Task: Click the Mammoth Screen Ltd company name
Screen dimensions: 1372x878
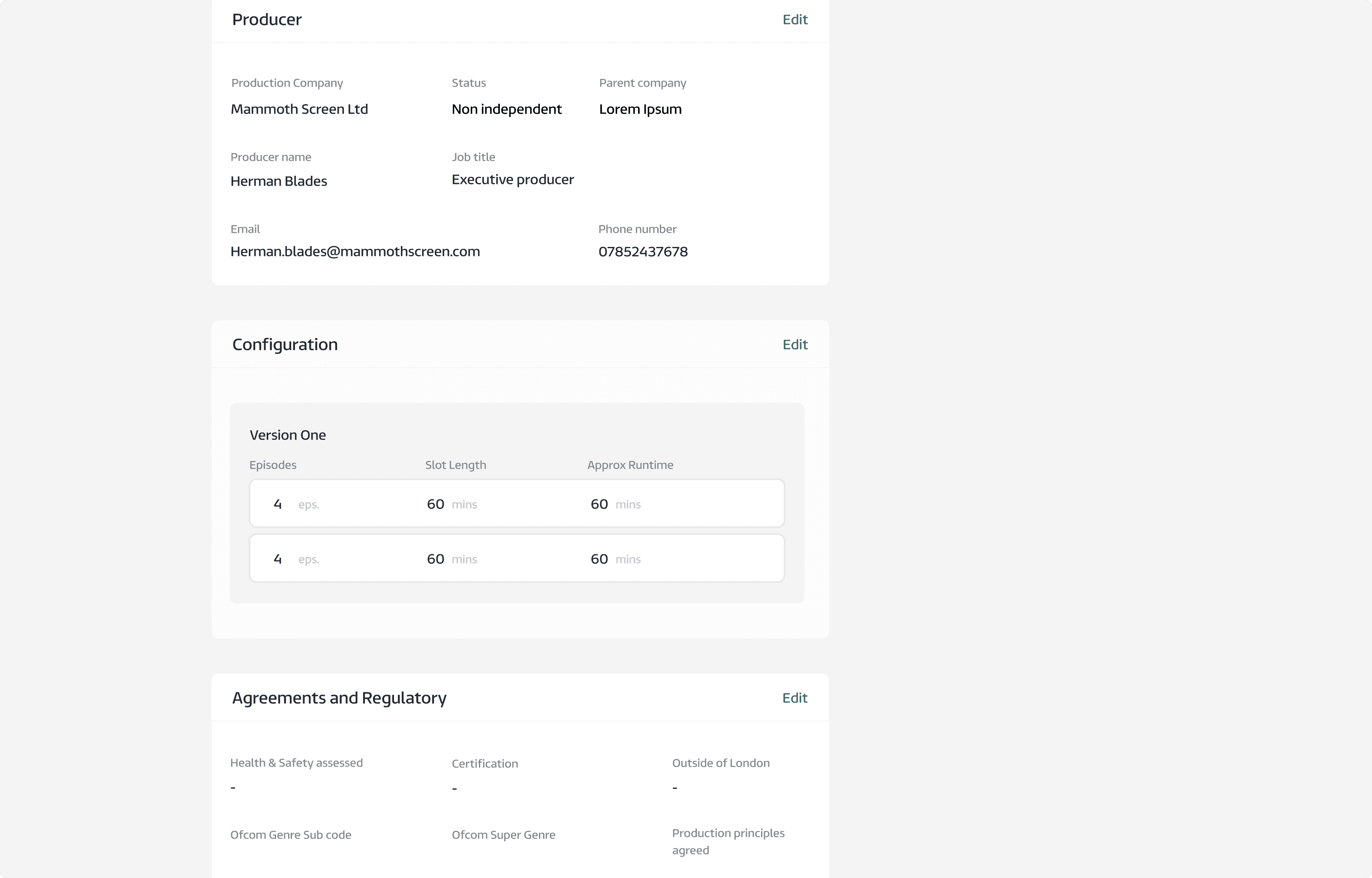Action: pyautogui.click(x=299, y=109)
